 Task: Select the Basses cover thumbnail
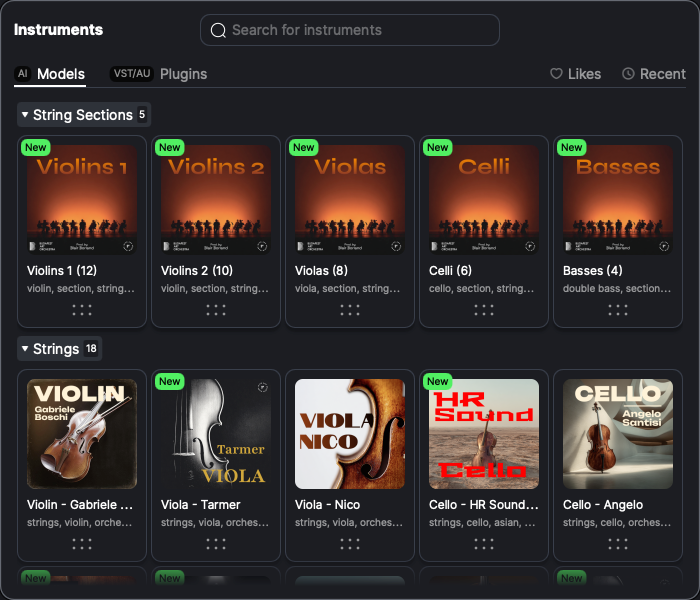click(x=618, y=200)
